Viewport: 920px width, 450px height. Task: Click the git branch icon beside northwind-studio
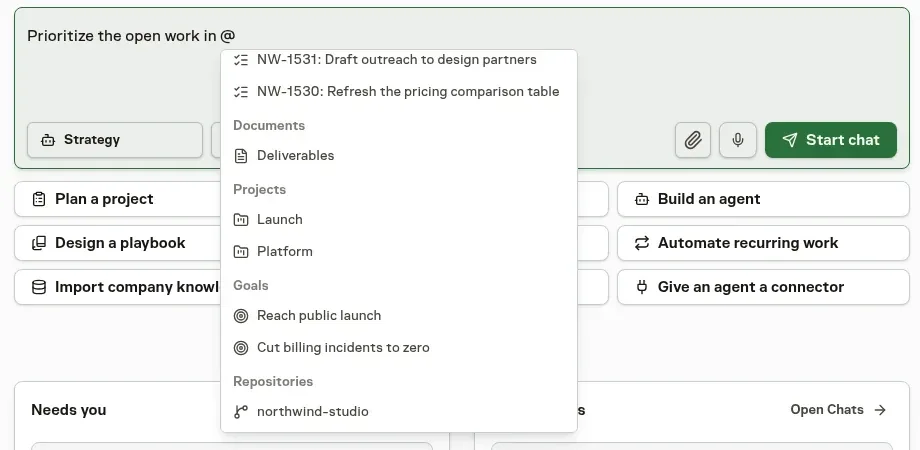(x=241, y=412)
